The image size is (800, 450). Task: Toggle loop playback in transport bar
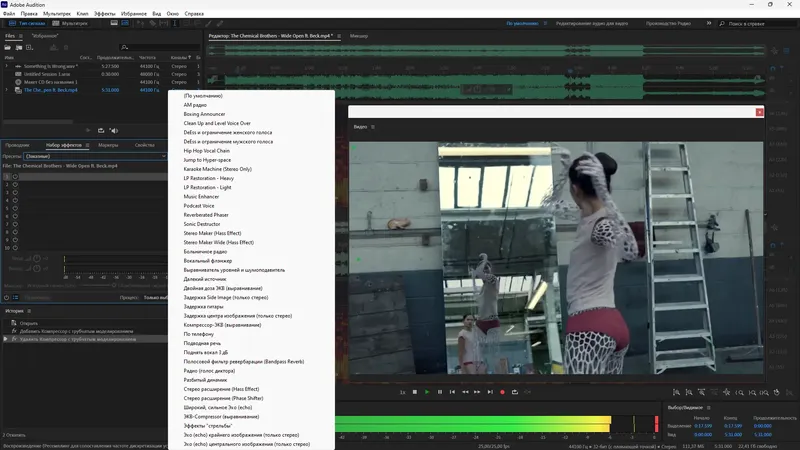[515, 392]
